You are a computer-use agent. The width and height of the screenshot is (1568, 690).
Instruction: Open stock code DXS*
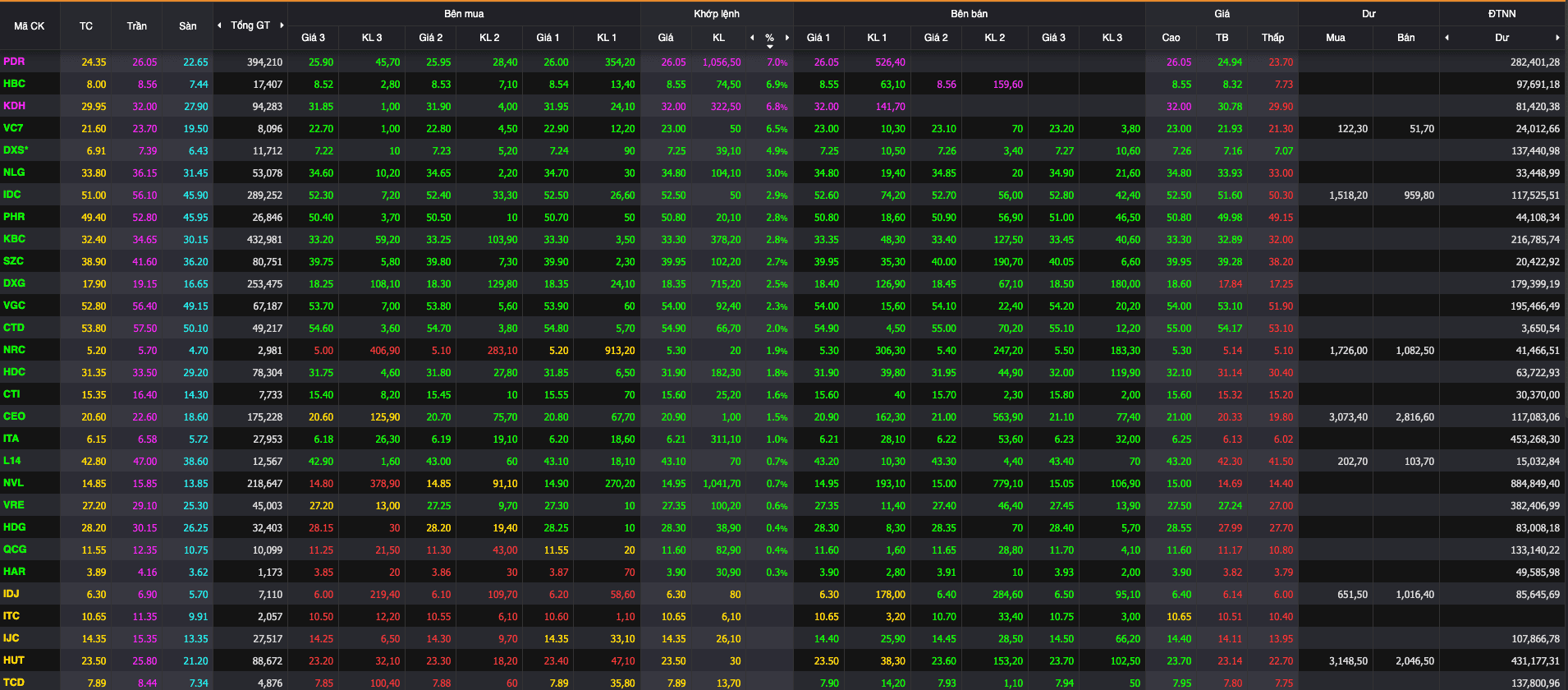click(16, 150)
